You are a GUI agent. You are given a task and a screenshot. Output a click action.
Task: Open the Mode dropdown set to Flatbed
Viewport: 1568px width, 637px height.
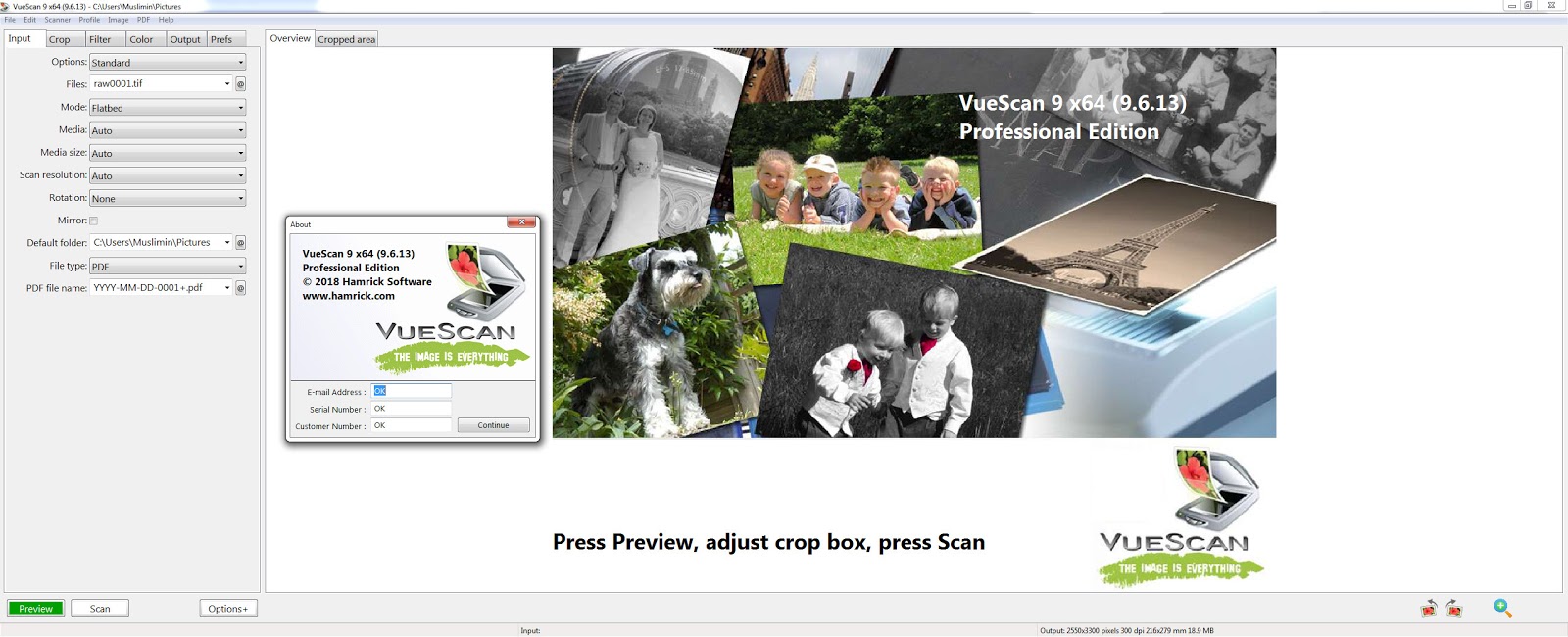click(x=168, y=108)
